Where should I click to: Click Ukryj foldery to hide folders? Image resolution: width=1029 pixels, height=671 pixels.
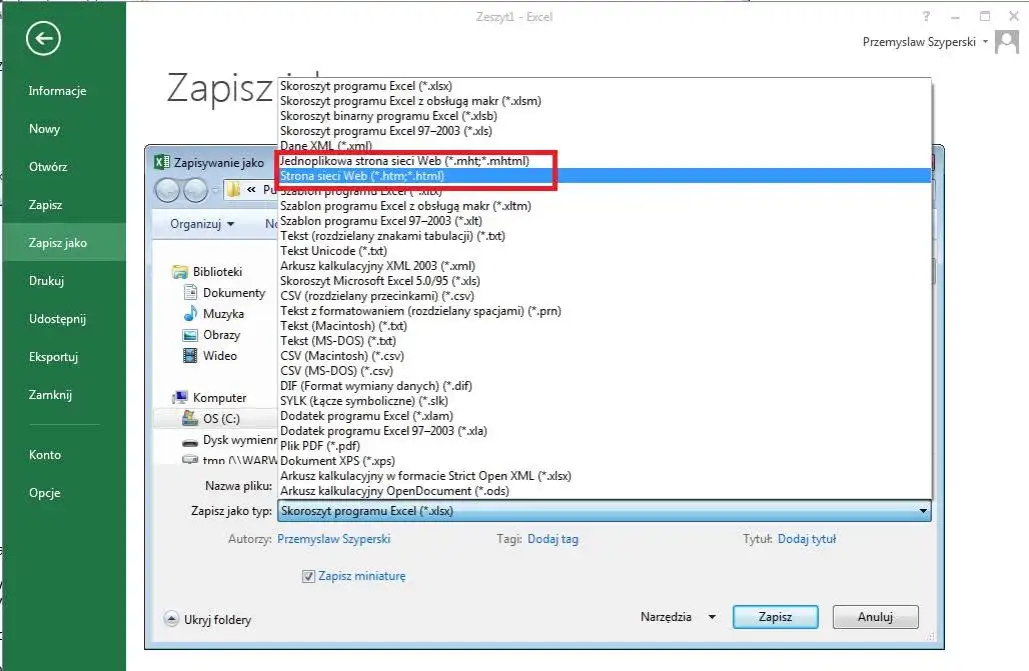(207, 620)
